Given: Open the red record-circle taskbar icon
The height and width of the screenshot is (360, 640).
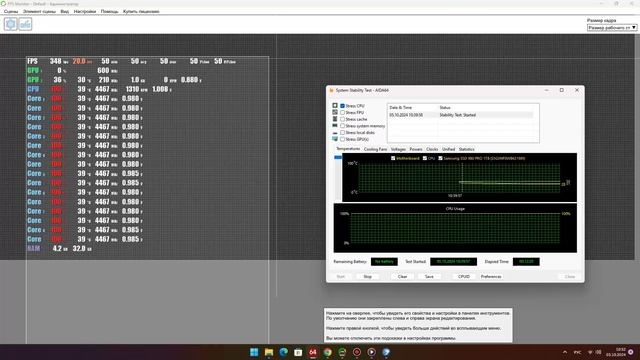Looking at the screenshot, I should [x=357, y=352].
